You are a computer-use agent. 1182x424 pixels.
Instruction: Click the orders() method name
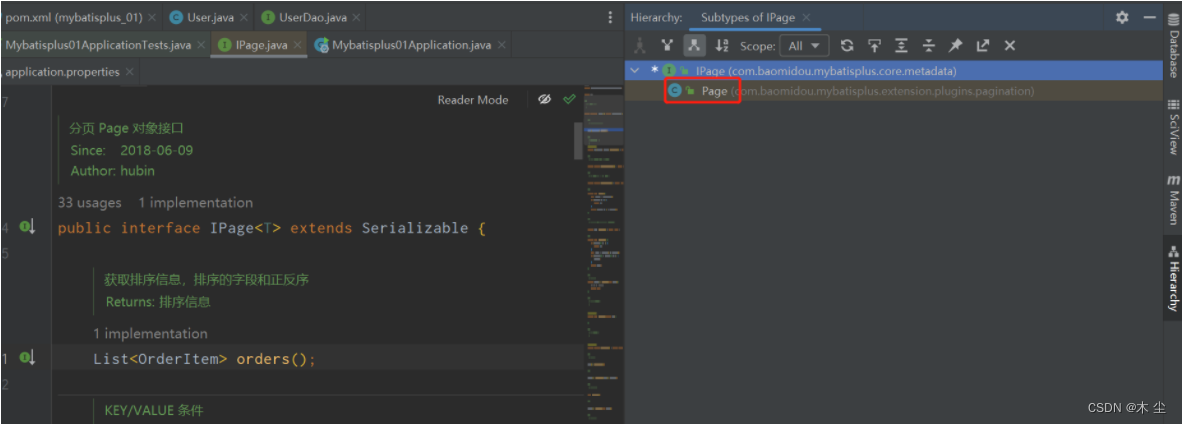[x=263, y=359]
